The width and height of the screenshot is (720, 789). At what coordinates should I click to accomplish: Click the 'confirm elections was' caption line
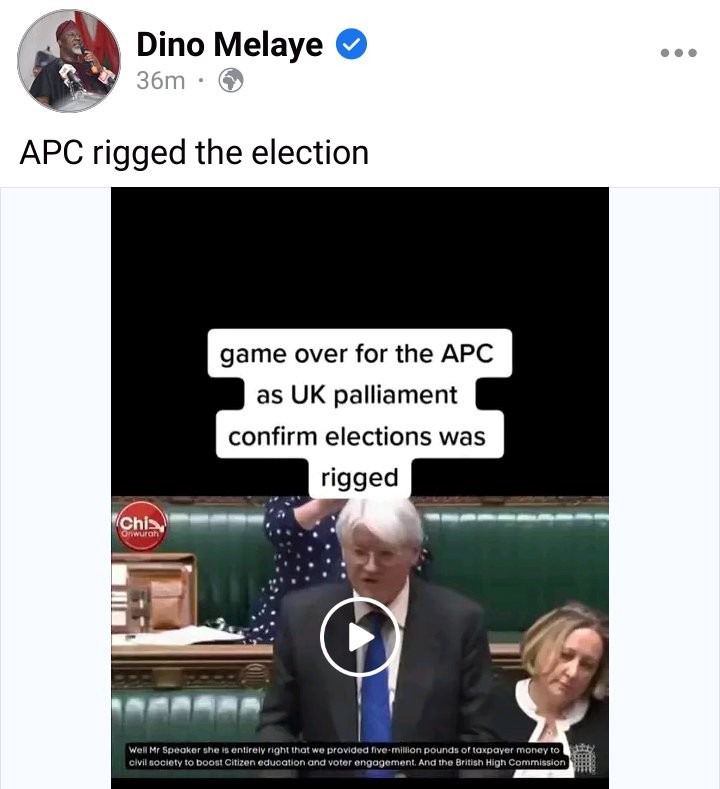(359, 436)
